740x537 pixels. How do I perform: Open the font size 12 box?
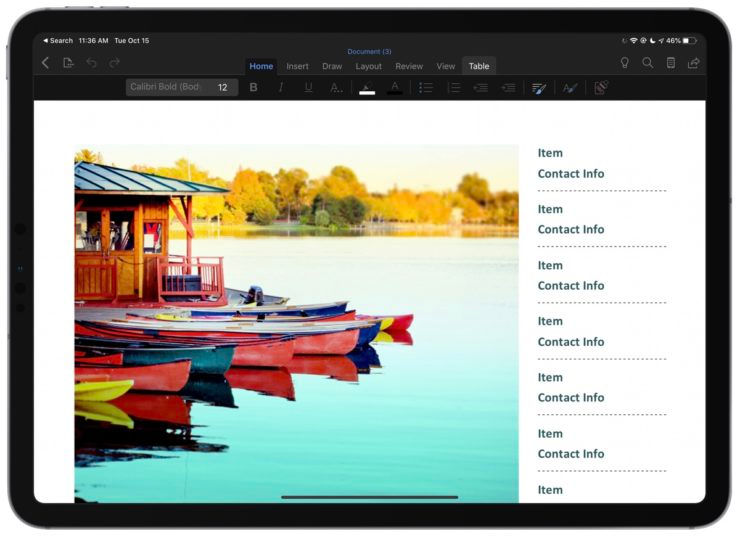click(223, 88)
